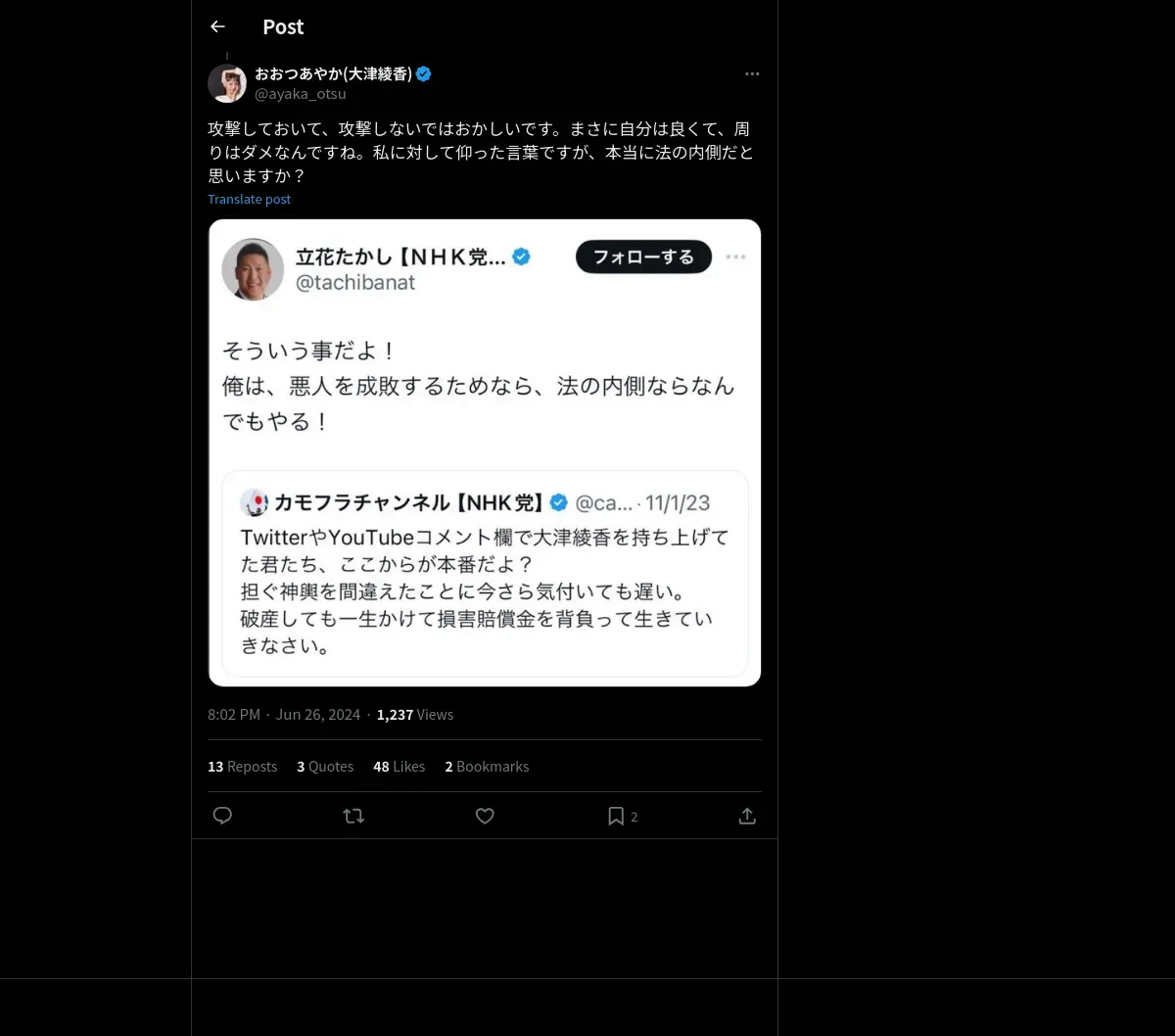Open the 2 Bookmarks count
Screen dimensions: 1175x1036
click(x=487, y=767)
